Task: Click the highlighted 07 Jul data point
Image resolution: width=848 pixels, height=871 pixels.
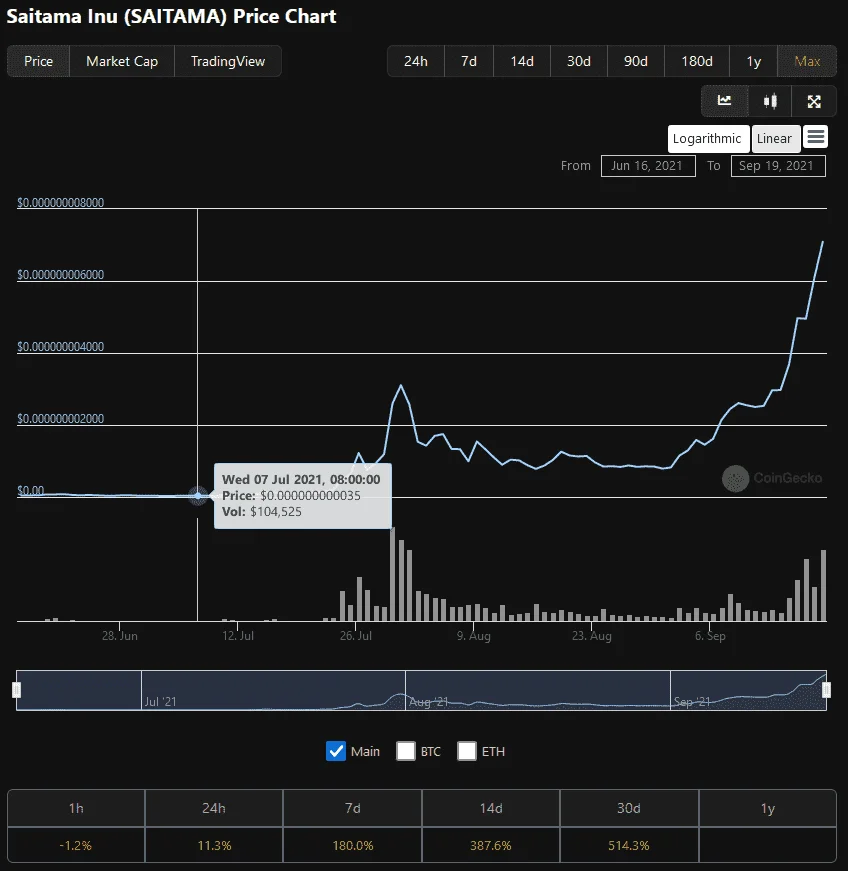Action: (198, 495)
